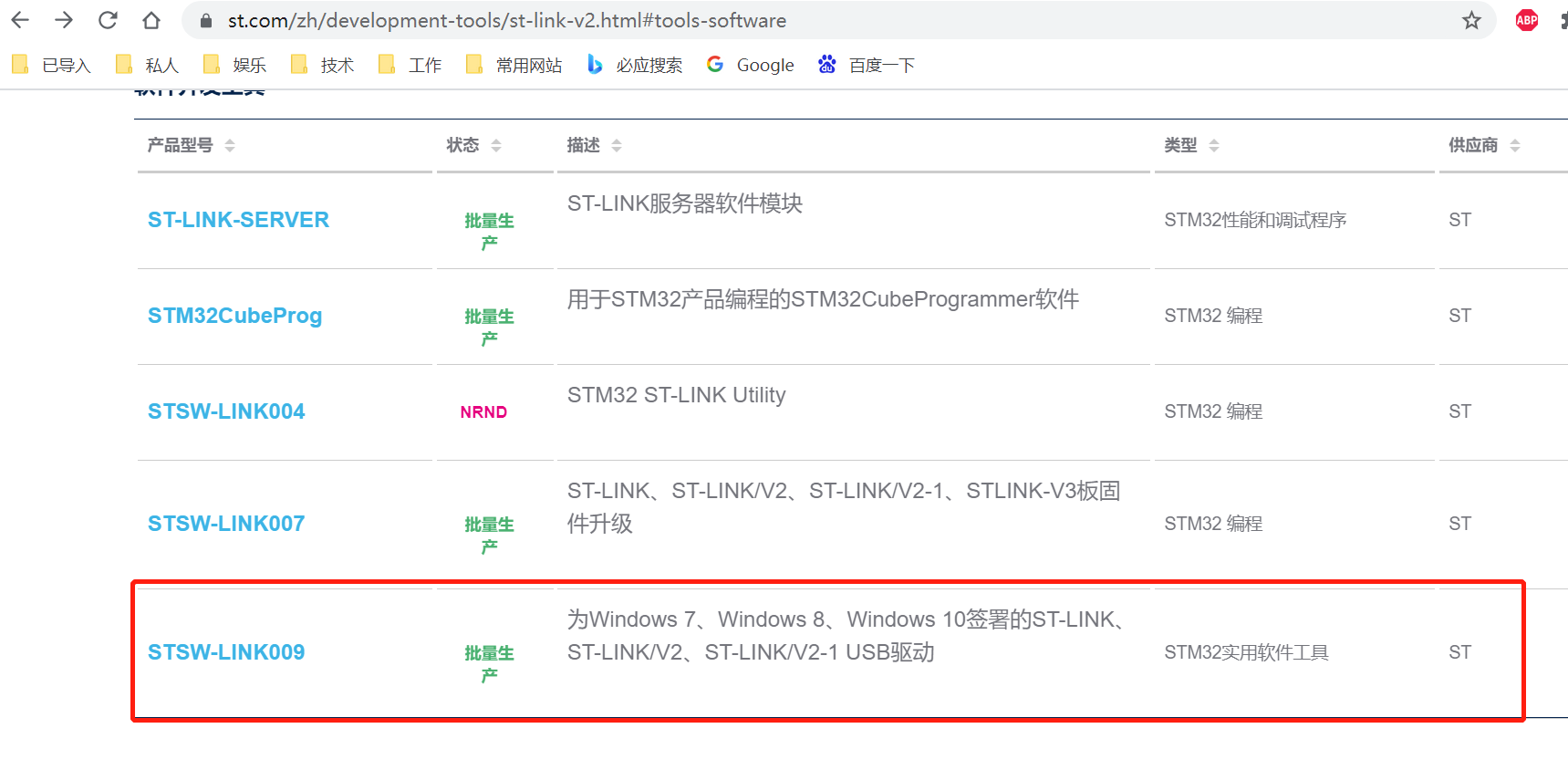This screenshot has width=1568, height=770.
Task: Open the 常用网站 bookmarks folder
Action: click(x=514, y=65)
